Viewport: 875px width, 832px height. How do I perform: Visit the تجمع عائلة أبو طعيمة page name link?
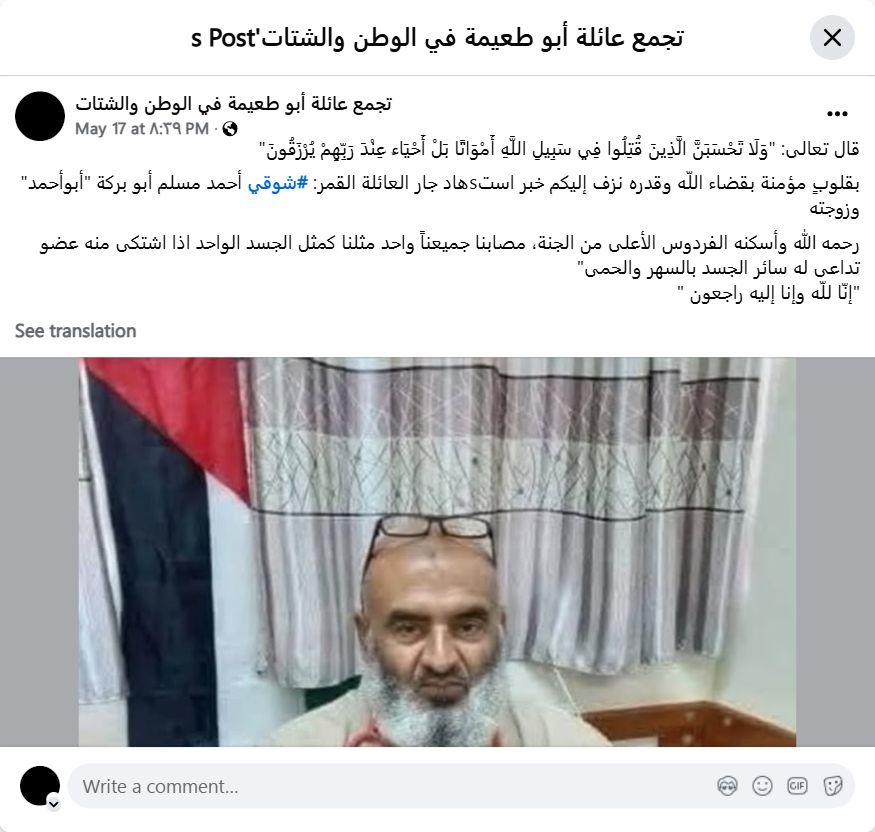point(233,104)
